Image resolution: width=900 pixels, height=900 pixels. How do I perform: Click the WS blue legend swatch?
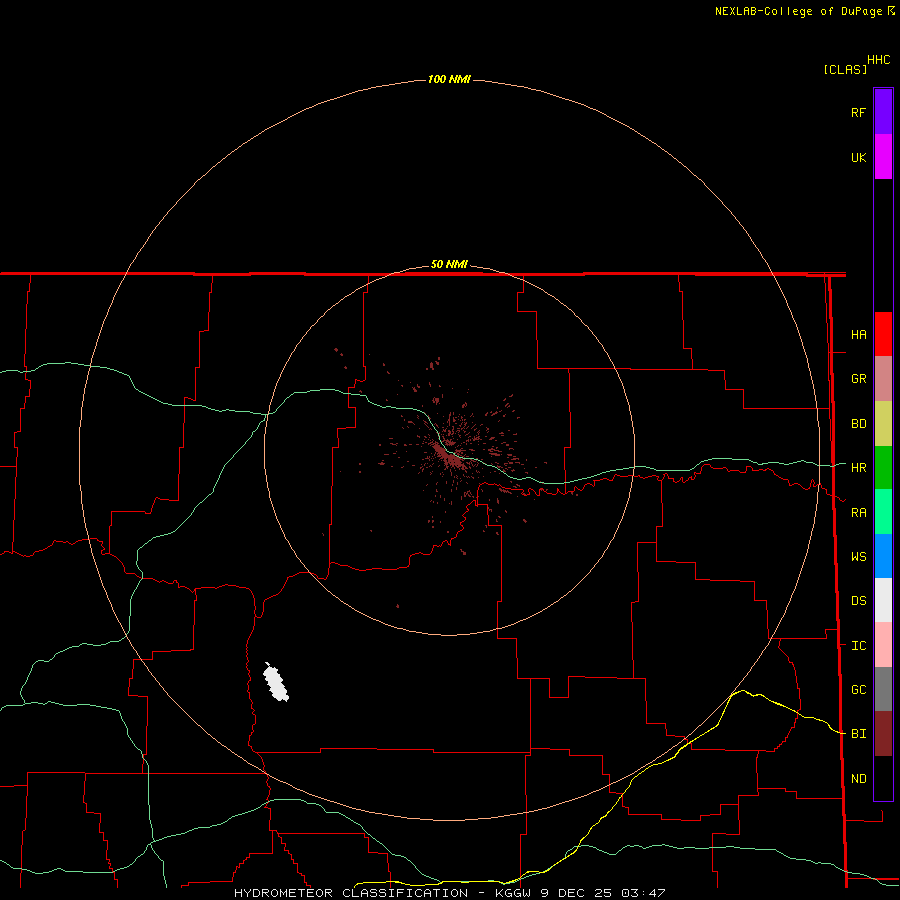[x=883, y=556]
